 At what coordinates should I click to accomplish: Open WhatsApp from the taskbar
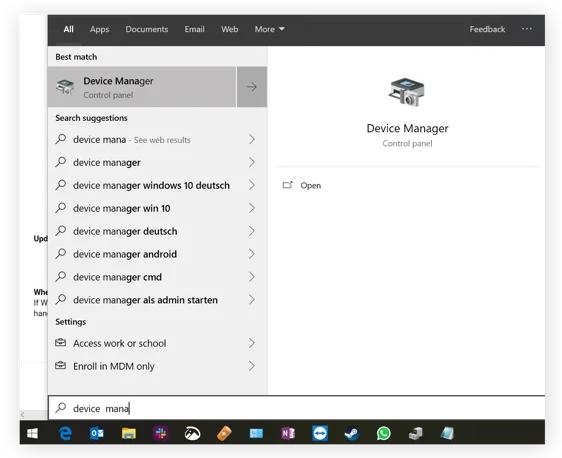[x=384, y=433]
